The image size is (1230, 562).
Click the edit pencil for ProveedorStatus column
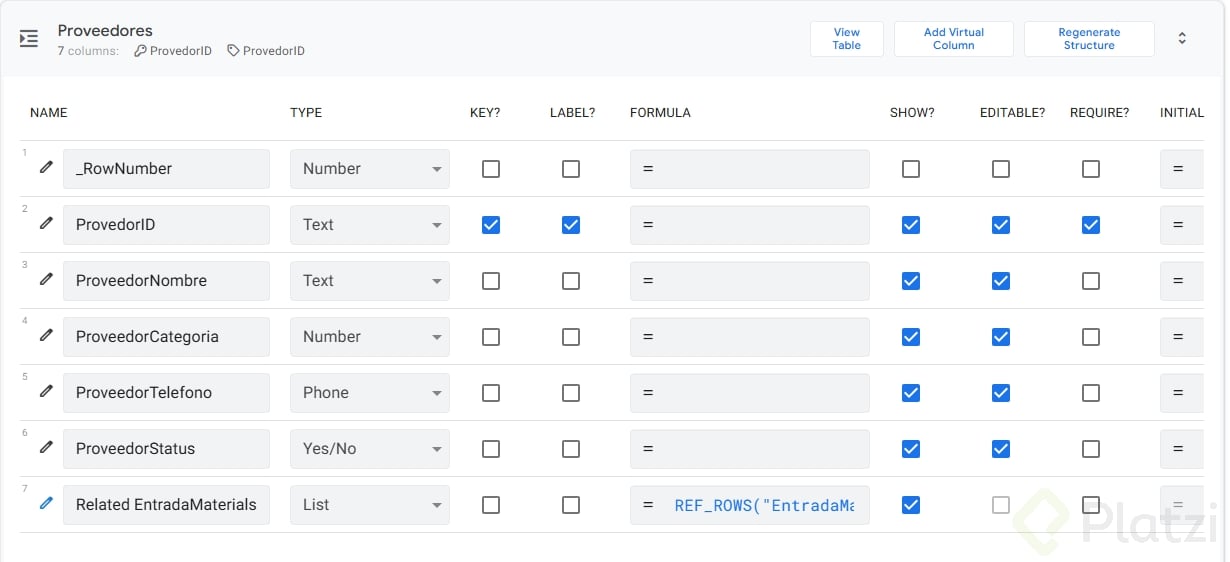[x=46, y=448]
